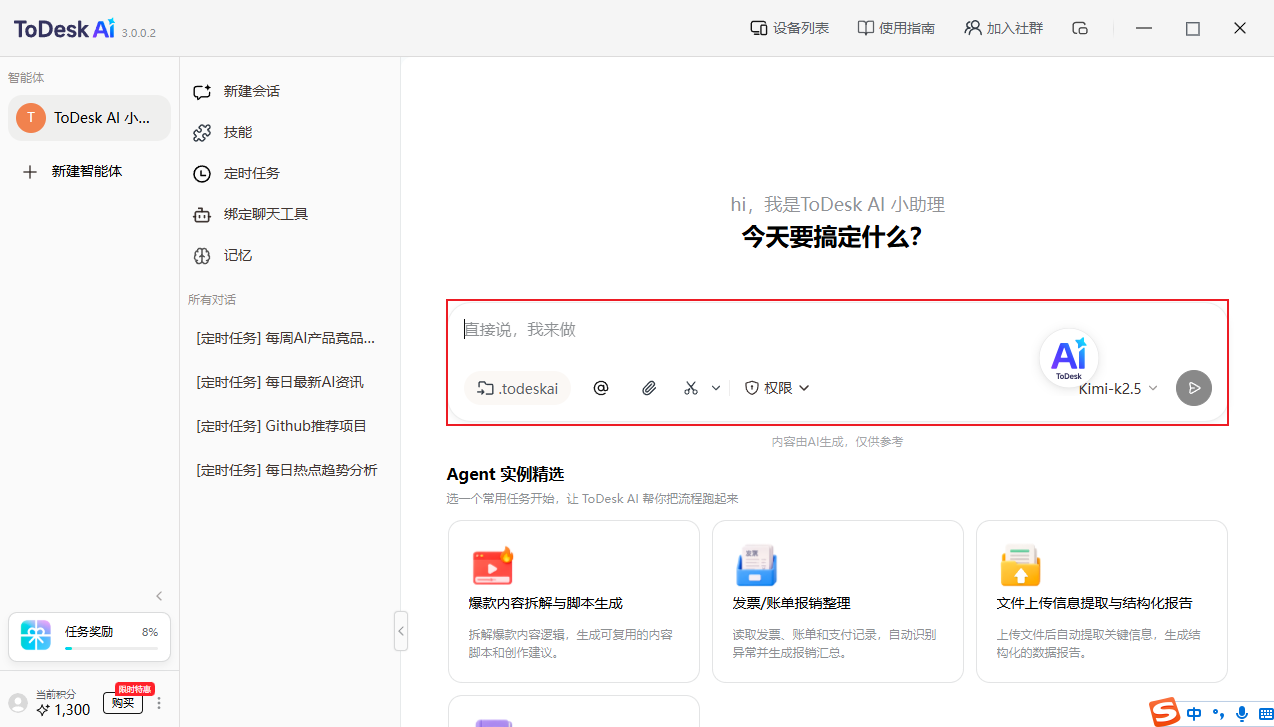Click the paperclip attachment icon

click(649, 388)
